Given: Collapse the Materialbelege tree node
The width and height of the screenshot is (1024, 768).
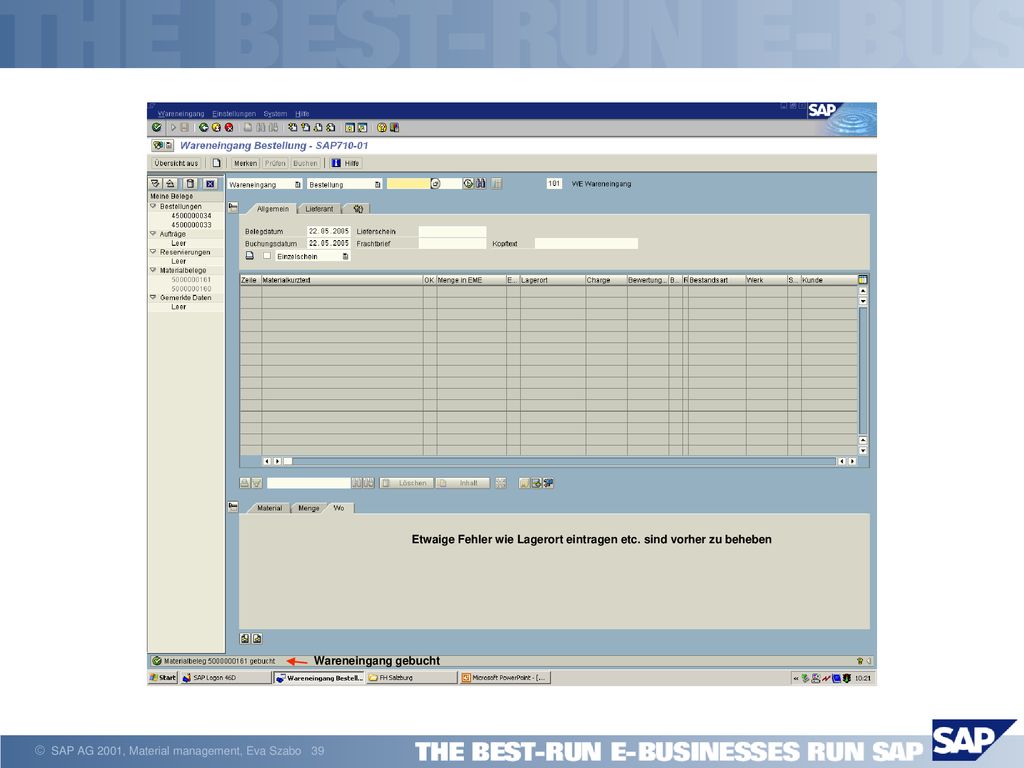Looking at the screenshot, I should 153,270.
